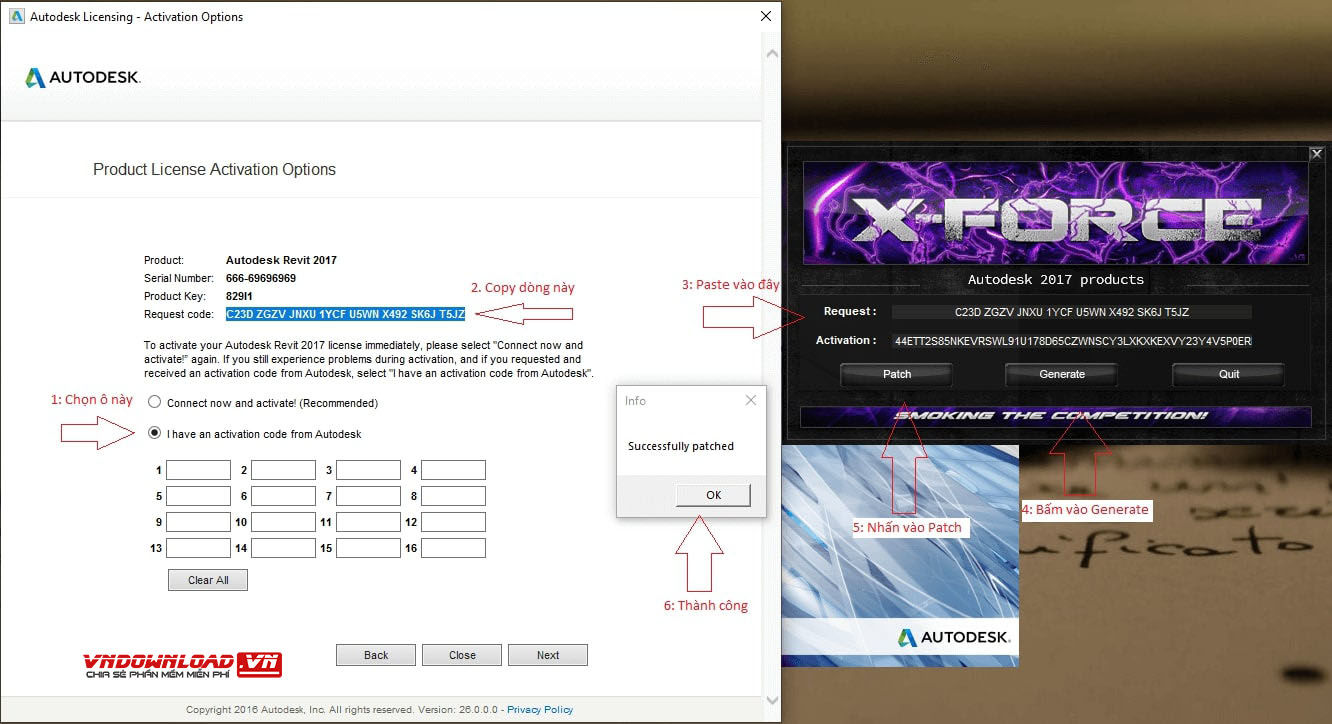Click activation code box 1
This screenshot has width=1332, height=724.
coord(198,470)
